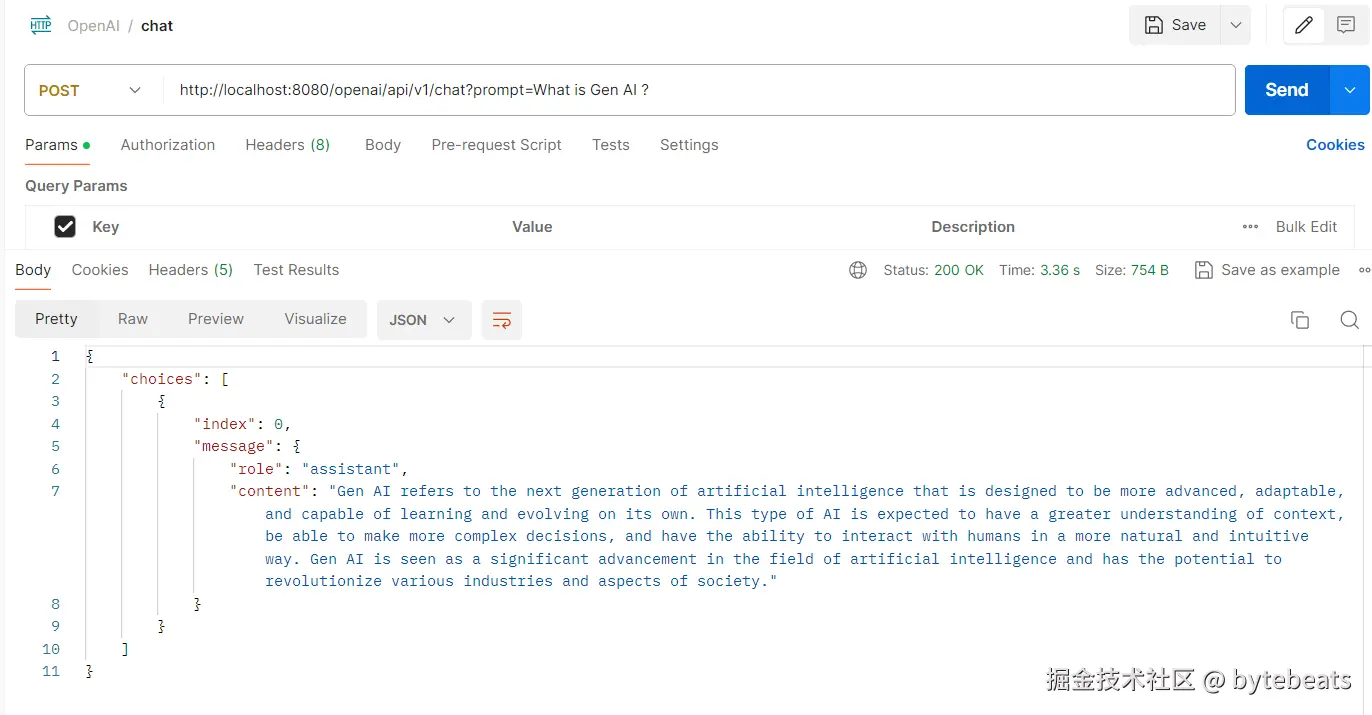Click the response Size 754 B value
The height and width of the screenshot is (715, 1372).
point(1150,270)
